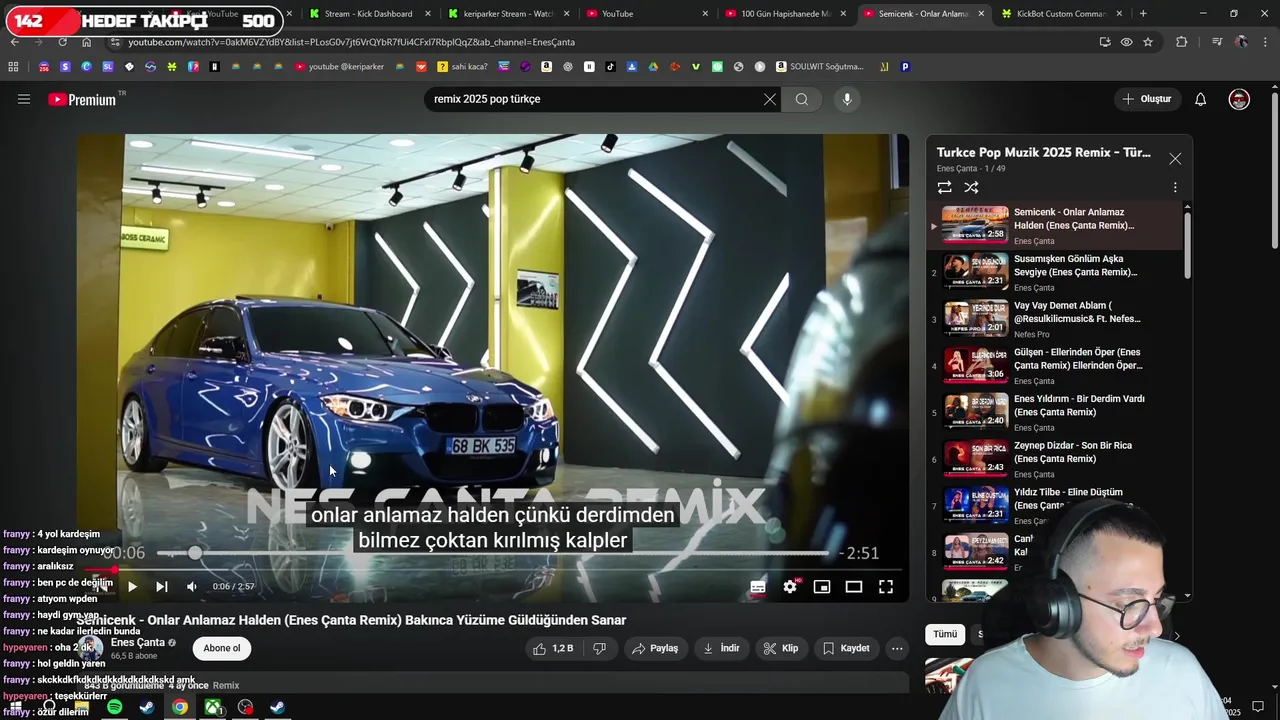The height and width of the screenshot is (720, 1280).
Task: Toggle playlist shuffle
Action: point(971,187)
